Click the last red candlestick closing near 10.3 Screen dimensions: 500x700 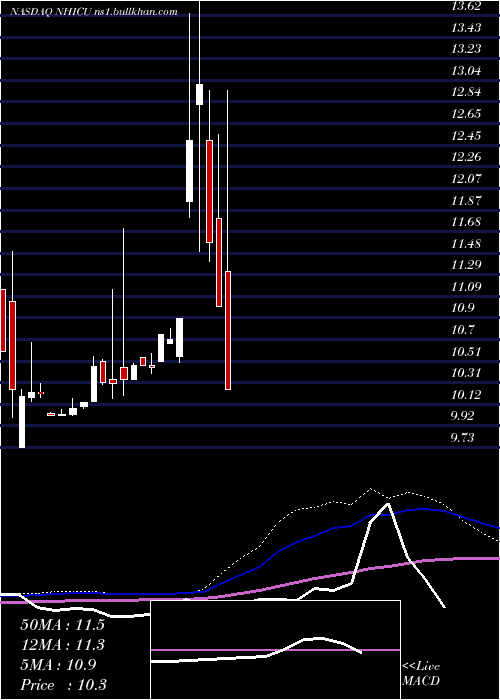point(228,330)
